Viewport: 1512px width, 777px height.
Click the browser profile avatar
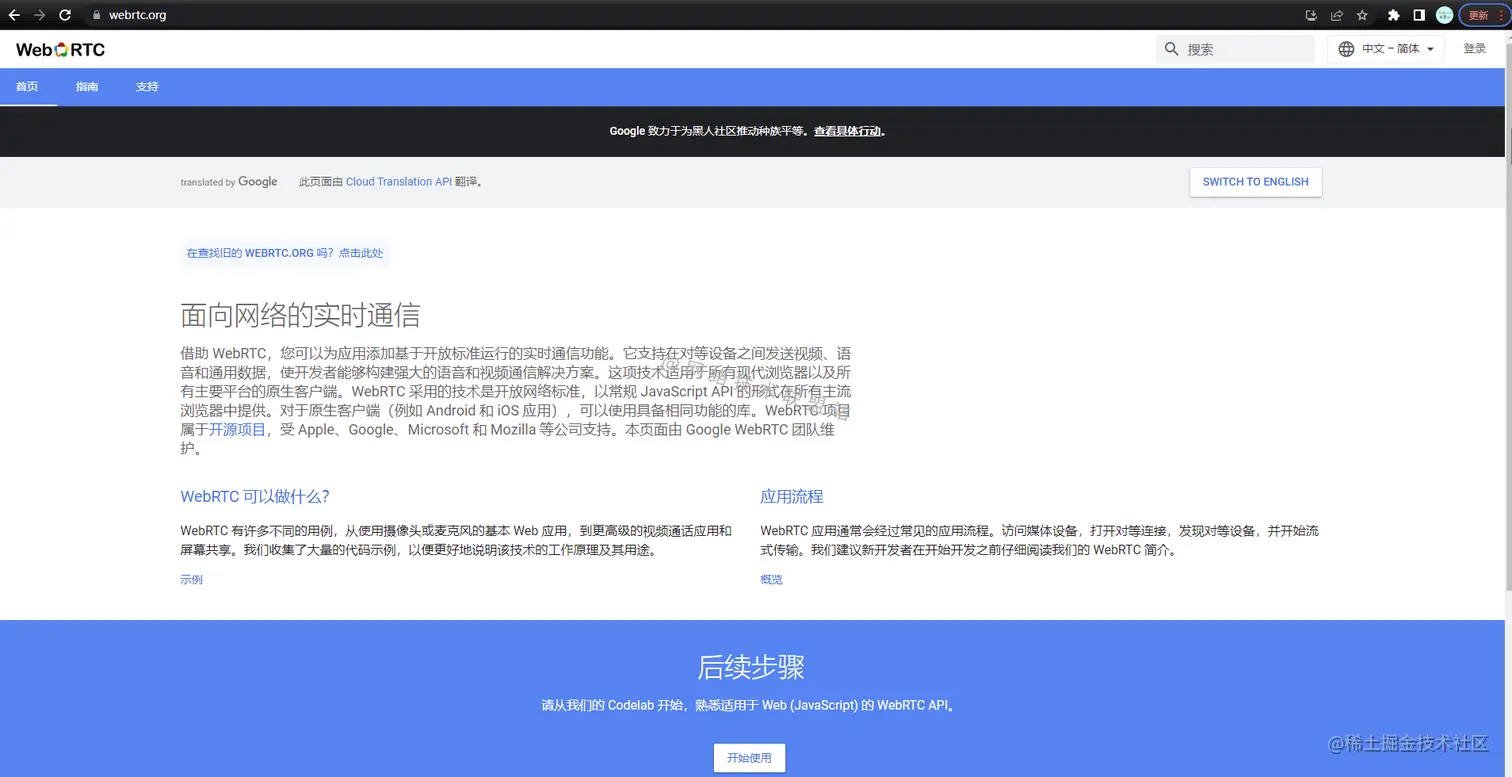point(1444,15)
